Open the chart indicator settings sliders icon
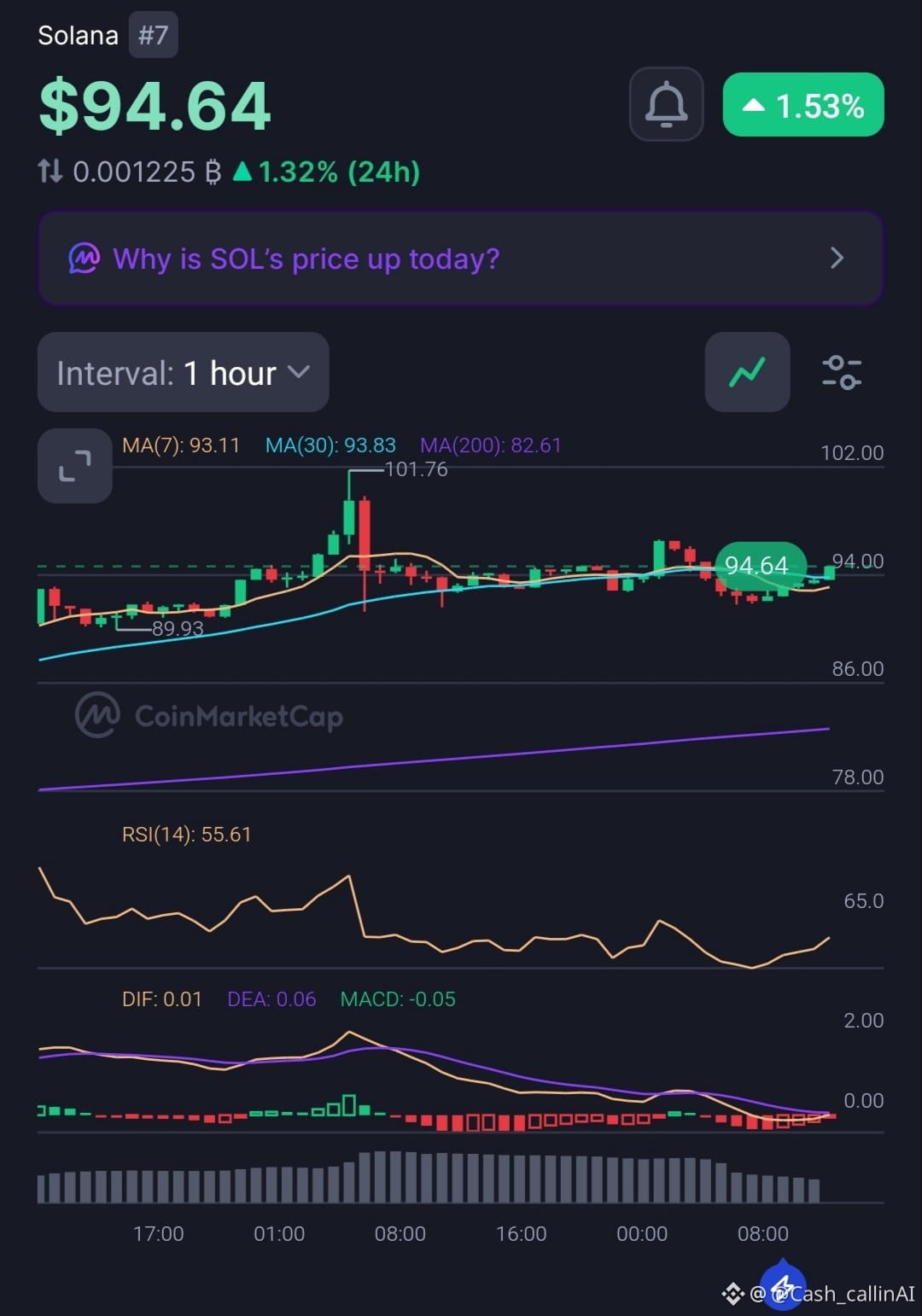 click(x=842, y=372)
